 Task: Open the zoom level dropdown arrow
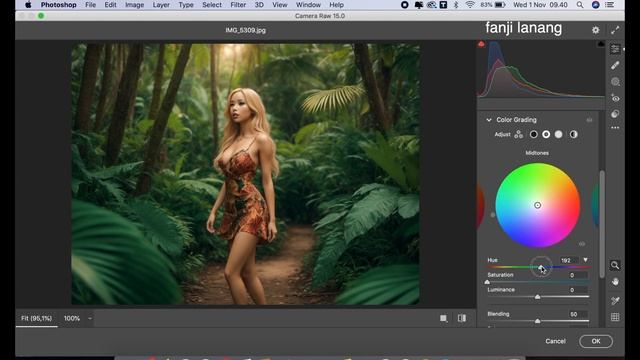tap(90, 318)
